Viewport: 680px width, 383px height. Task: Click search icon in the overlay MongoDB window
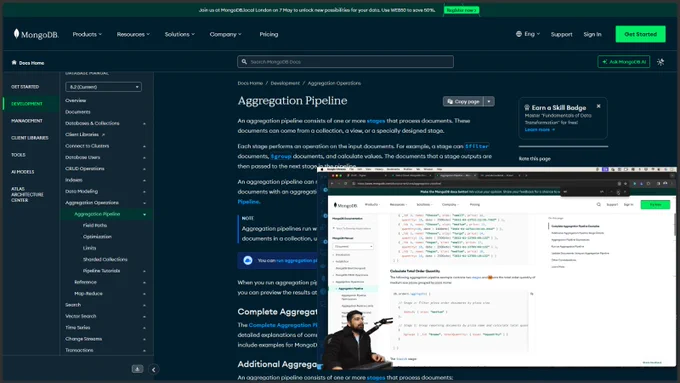598,204
